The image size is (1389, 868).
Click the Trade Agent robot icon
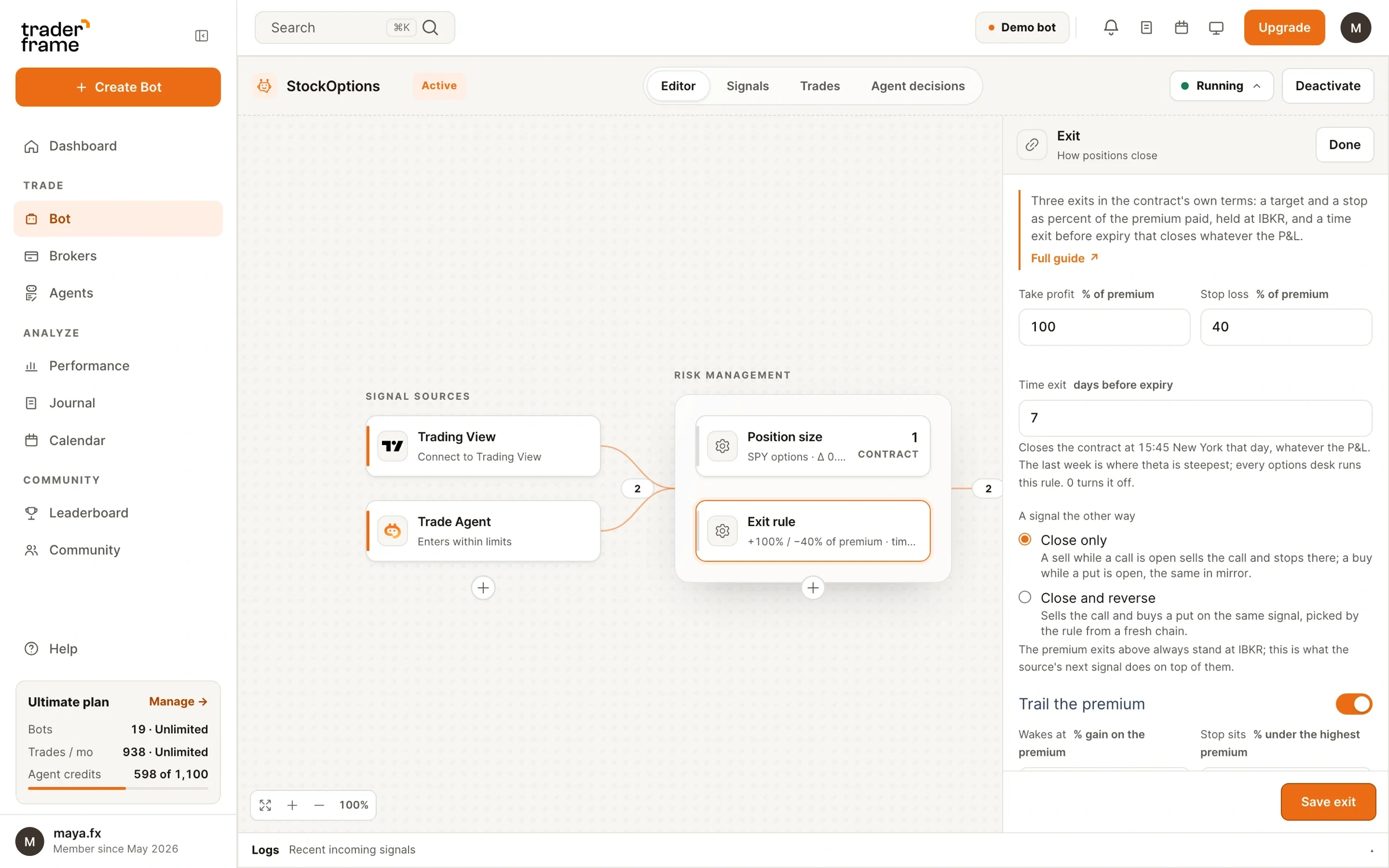392,531
